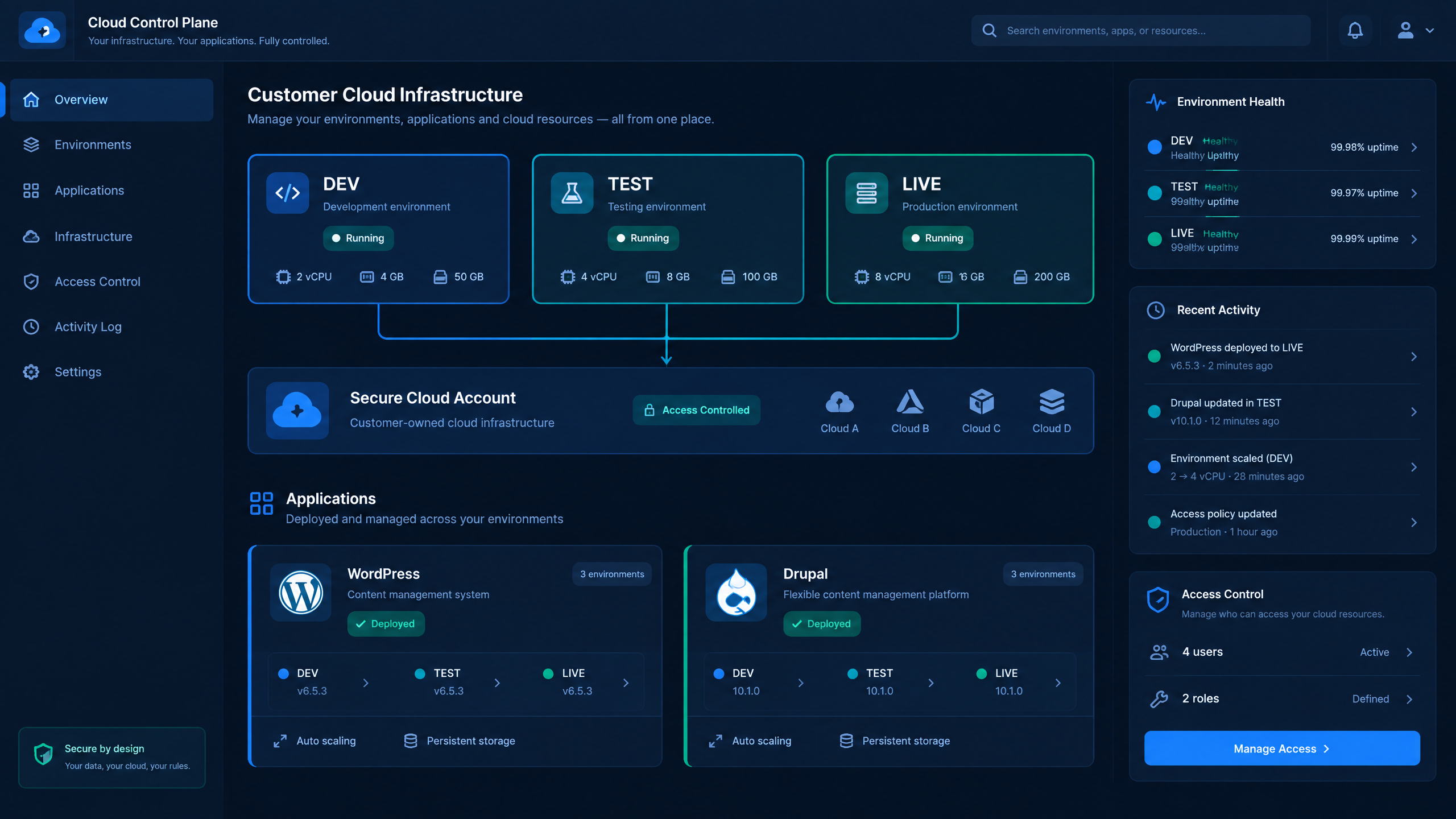1456x819 pixels.
Task: Click the DEV environment code icon
Action: point(287,193)
